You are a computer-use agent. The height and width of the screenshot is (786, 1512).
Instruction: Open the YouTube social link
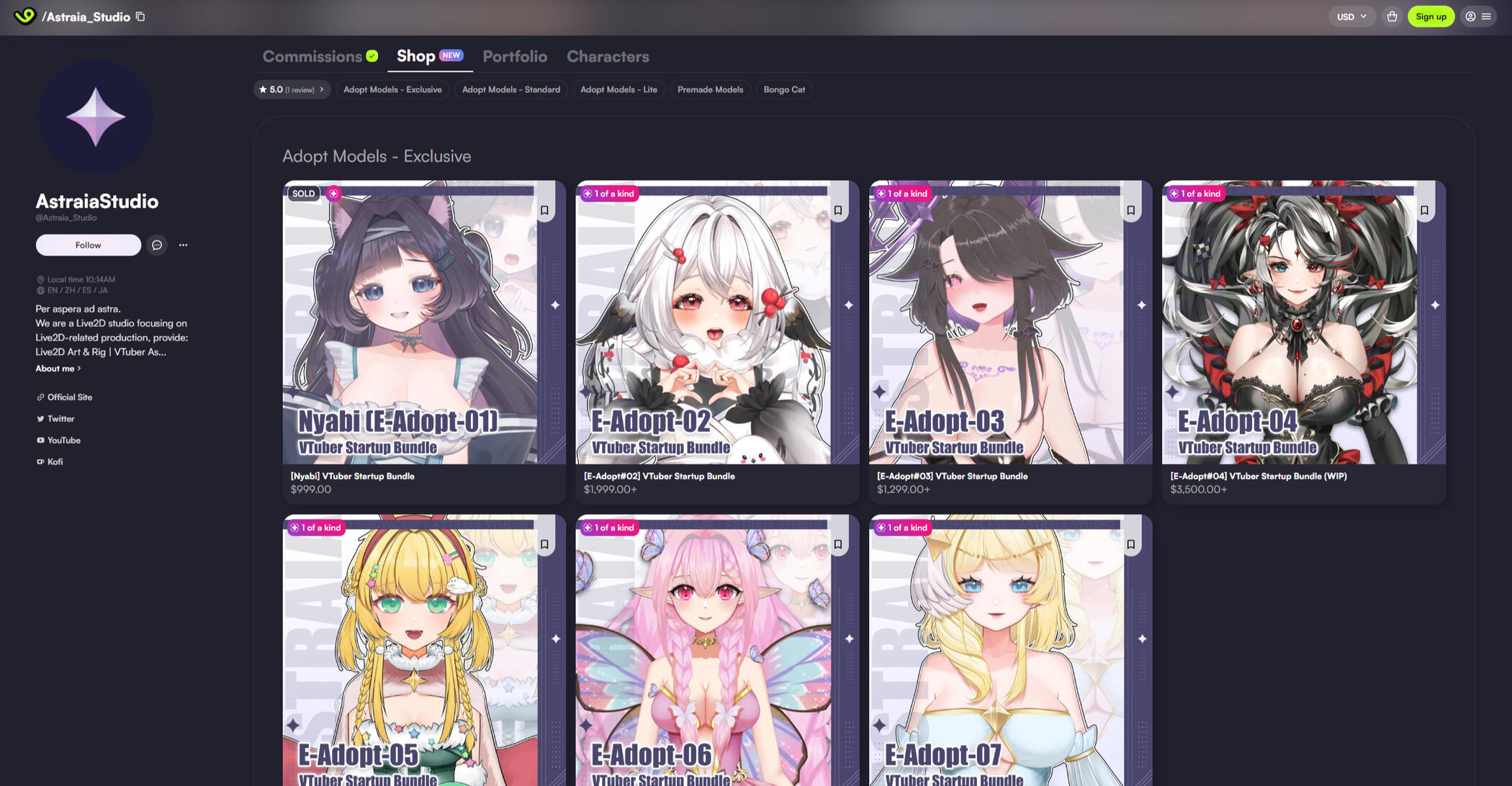[x=63, y=441]
